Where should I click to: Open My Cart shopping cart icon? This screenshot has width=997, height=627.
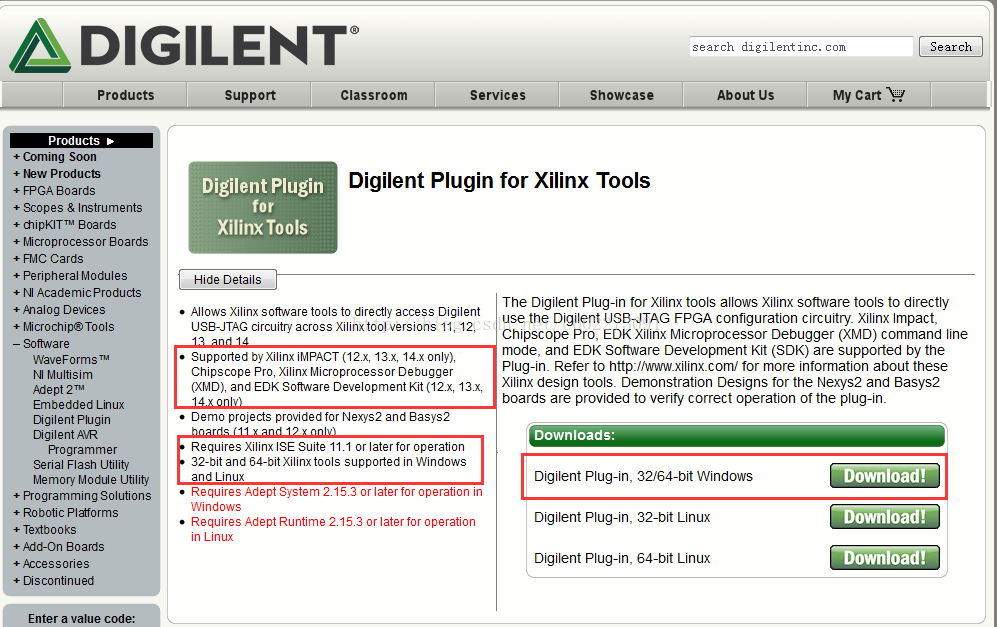(x=895, y=95)
